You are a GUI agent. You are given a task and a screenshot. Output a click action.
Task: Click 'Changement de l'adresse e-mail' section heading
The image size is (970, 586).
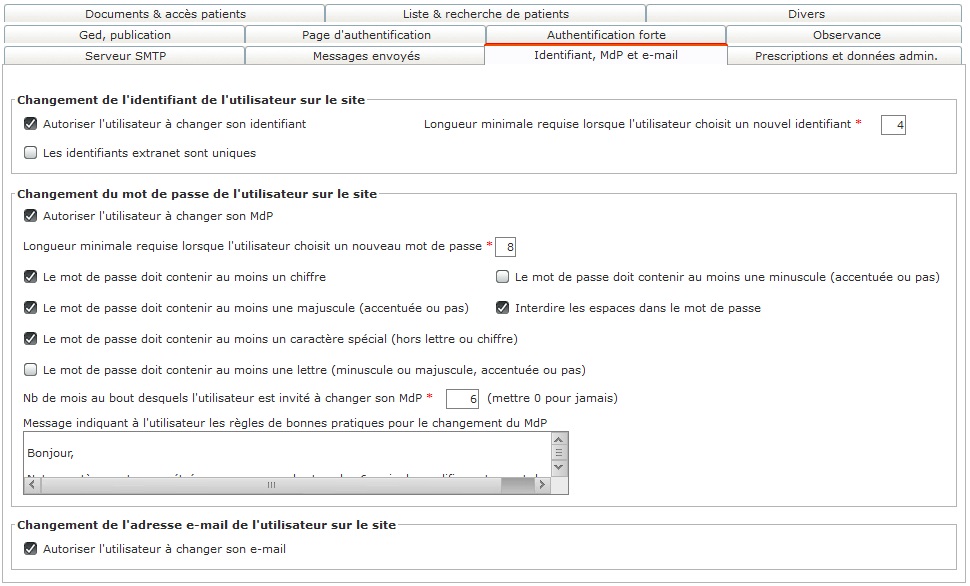click(x=207, y=525)
